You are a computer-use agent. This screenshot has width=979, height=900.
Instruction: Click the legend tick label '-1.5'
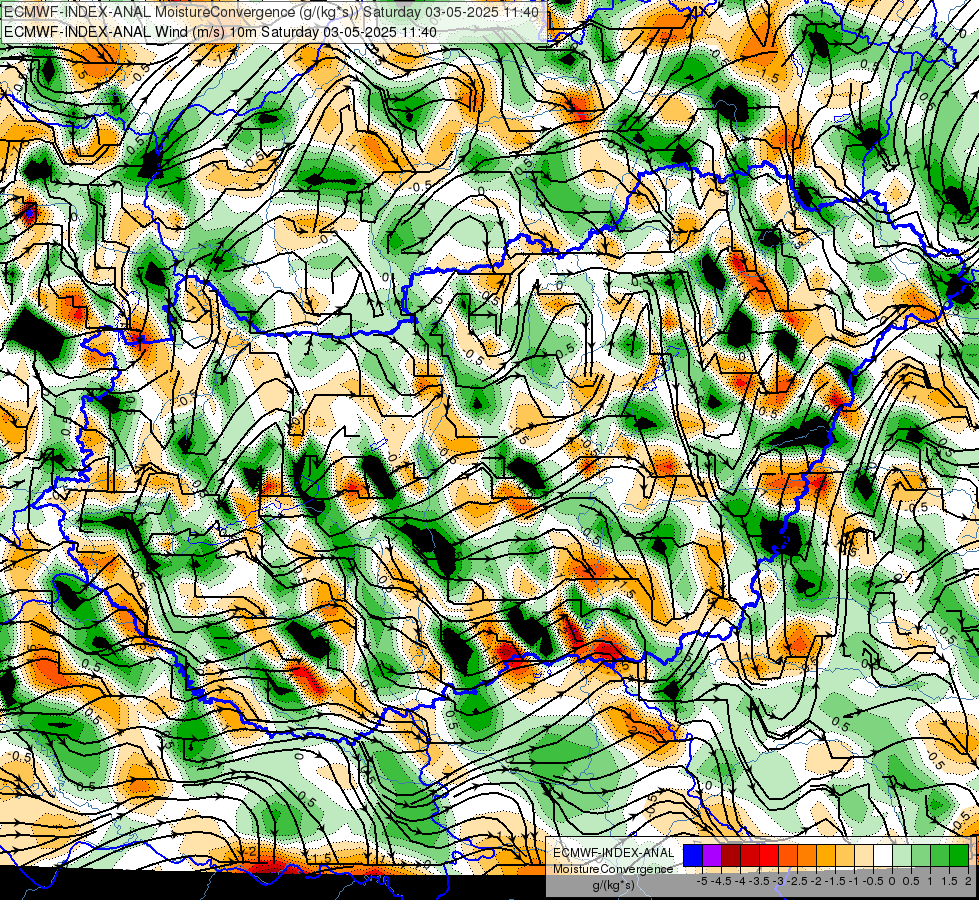click(835, 881)
